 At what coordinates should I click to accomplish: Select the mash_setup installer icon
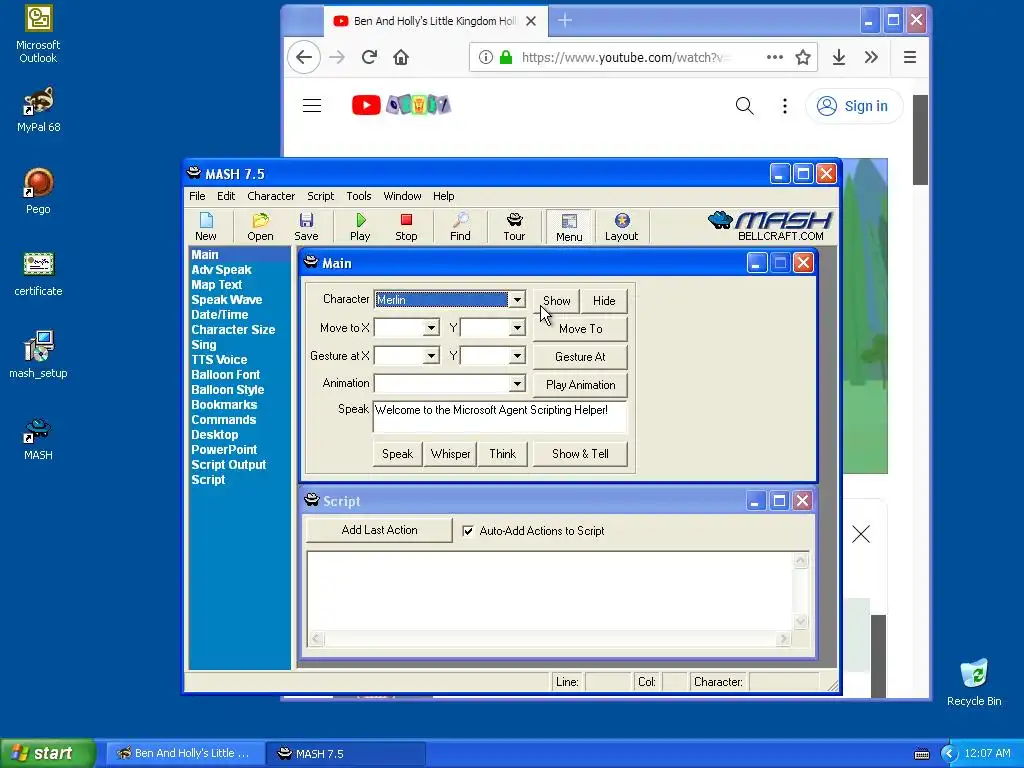(x=38, y=355)
